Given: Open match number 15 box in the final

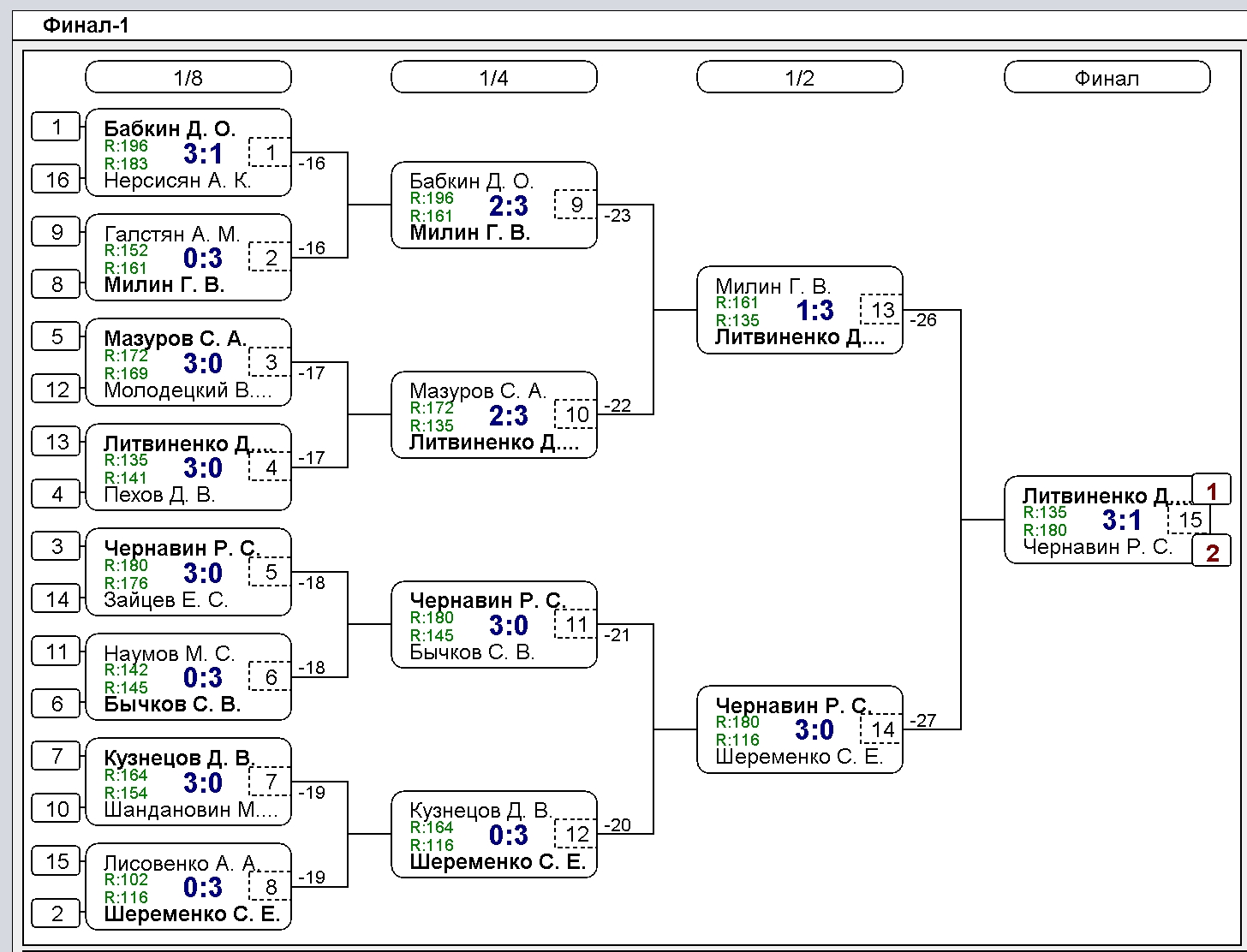Looking at the screenshot, I should click(x=1190, y=519).
